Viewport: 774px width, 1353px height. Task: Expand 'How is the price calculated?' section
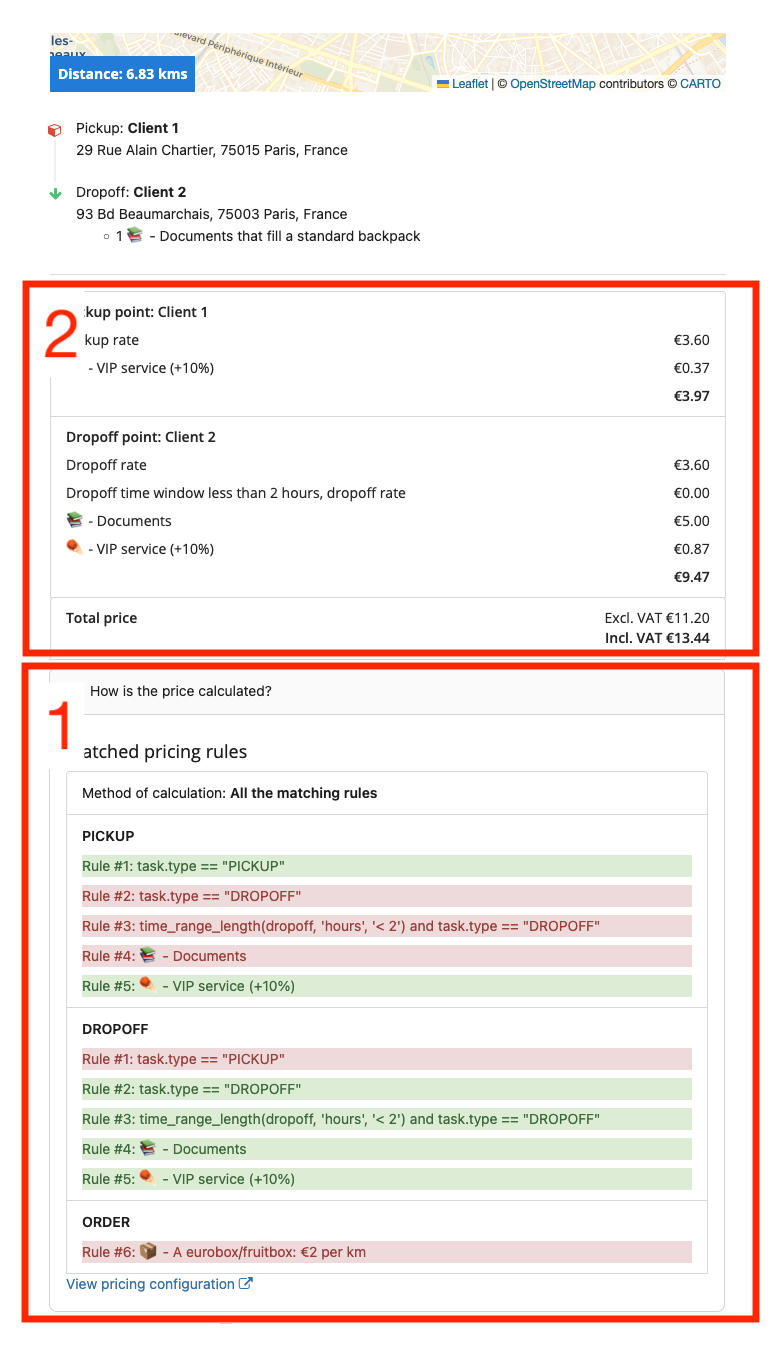[180, 691]
